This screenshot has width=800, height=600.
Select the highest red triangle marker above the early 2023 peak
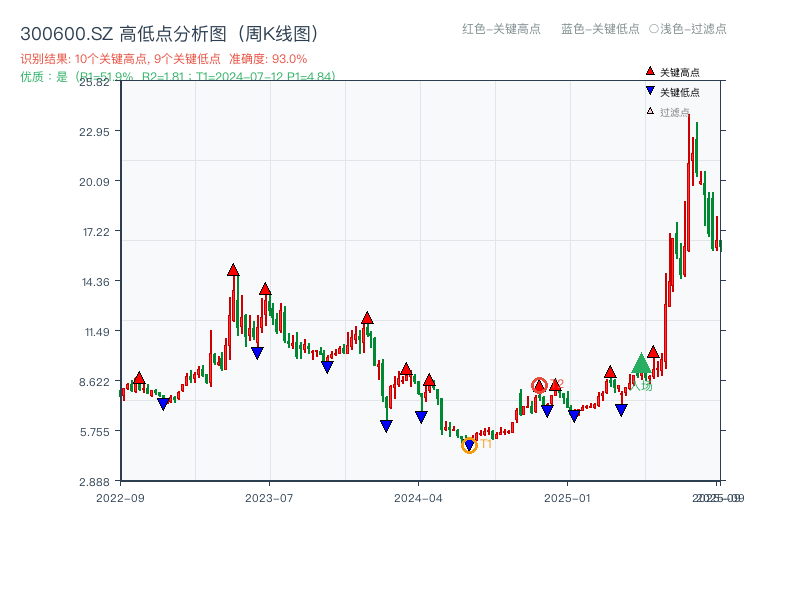click(233, 269)
